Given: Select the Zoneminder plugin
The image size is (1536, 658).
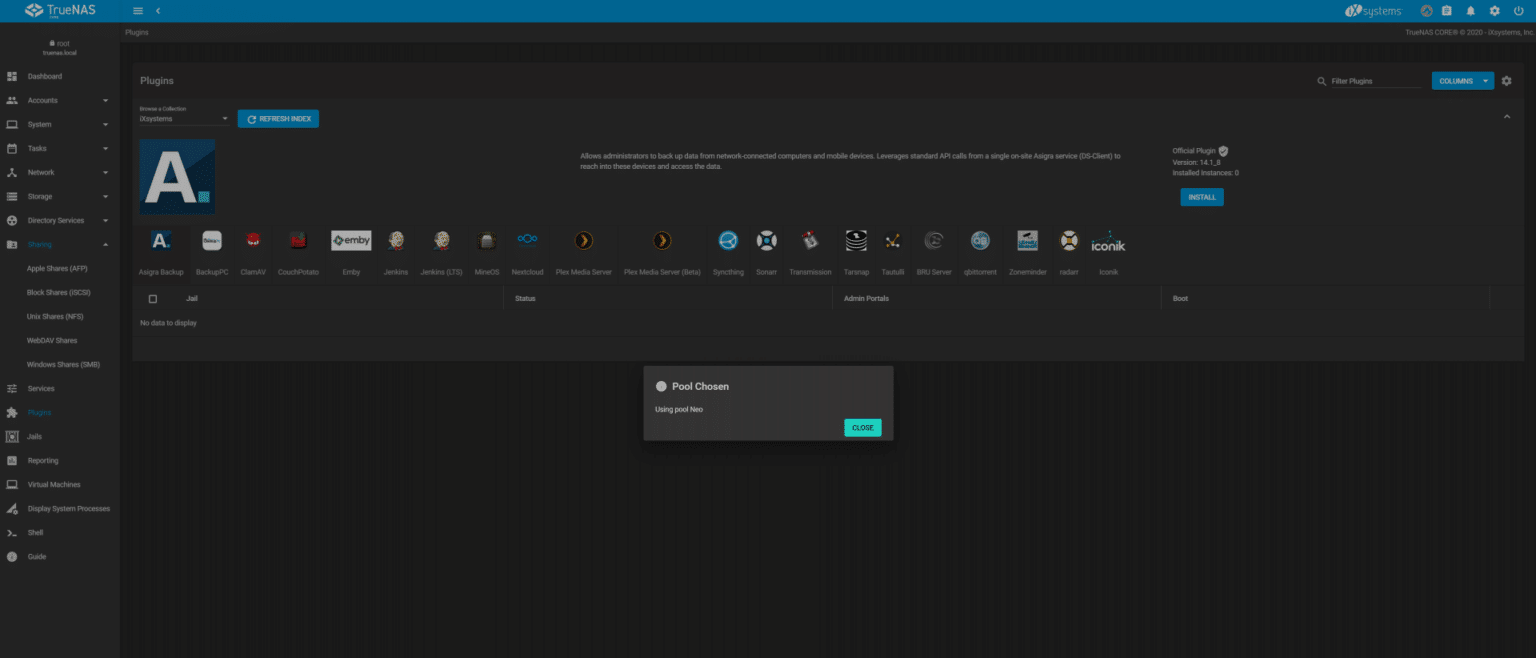Looking at the screenshot, I should tap(1027, 240).
